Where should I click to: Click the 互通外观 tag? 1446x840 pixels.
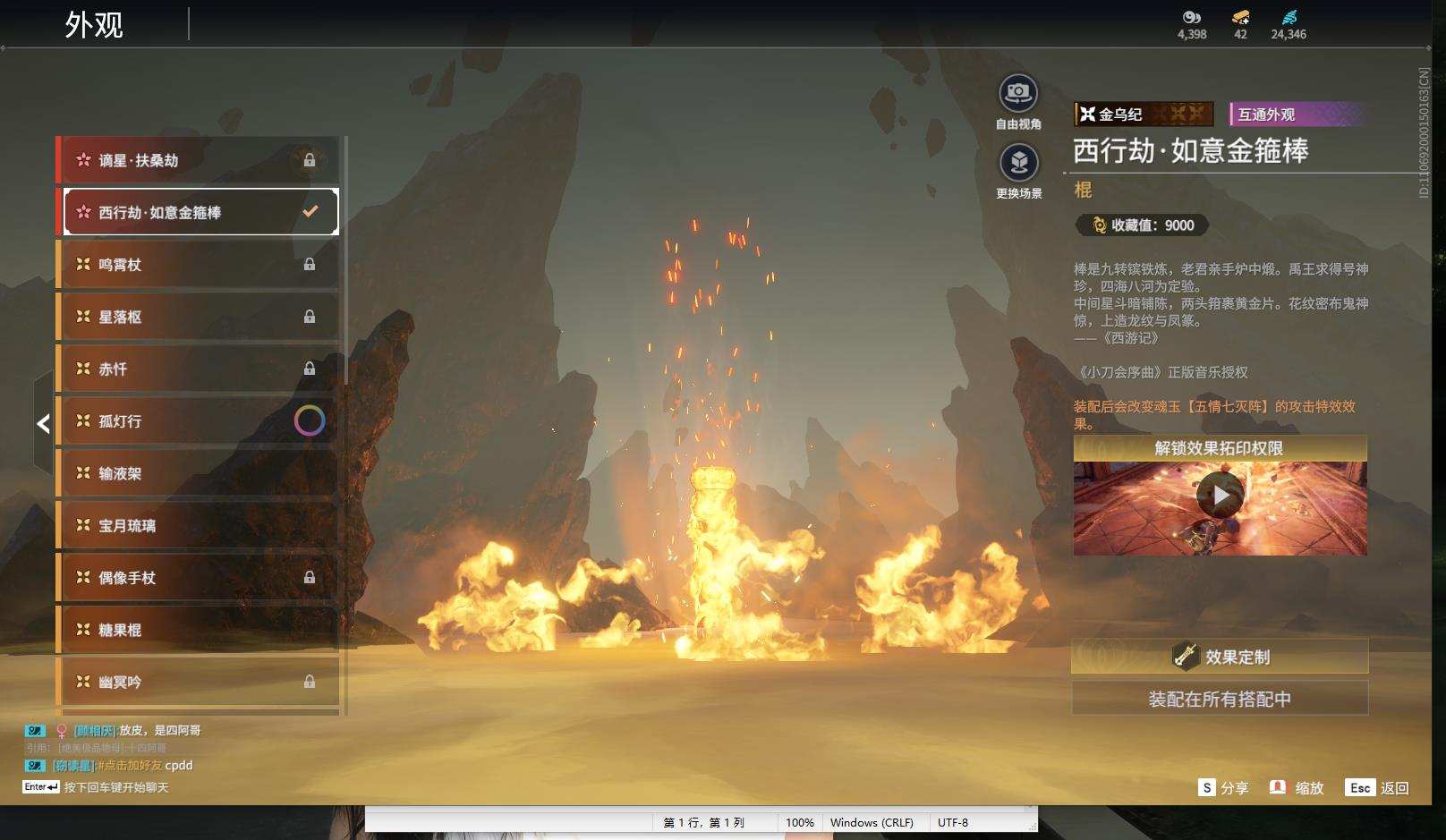1298,114
